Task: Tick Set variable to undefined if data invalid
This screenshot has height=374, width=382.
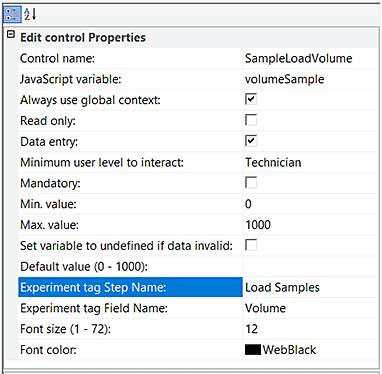Action: point(251,245)
